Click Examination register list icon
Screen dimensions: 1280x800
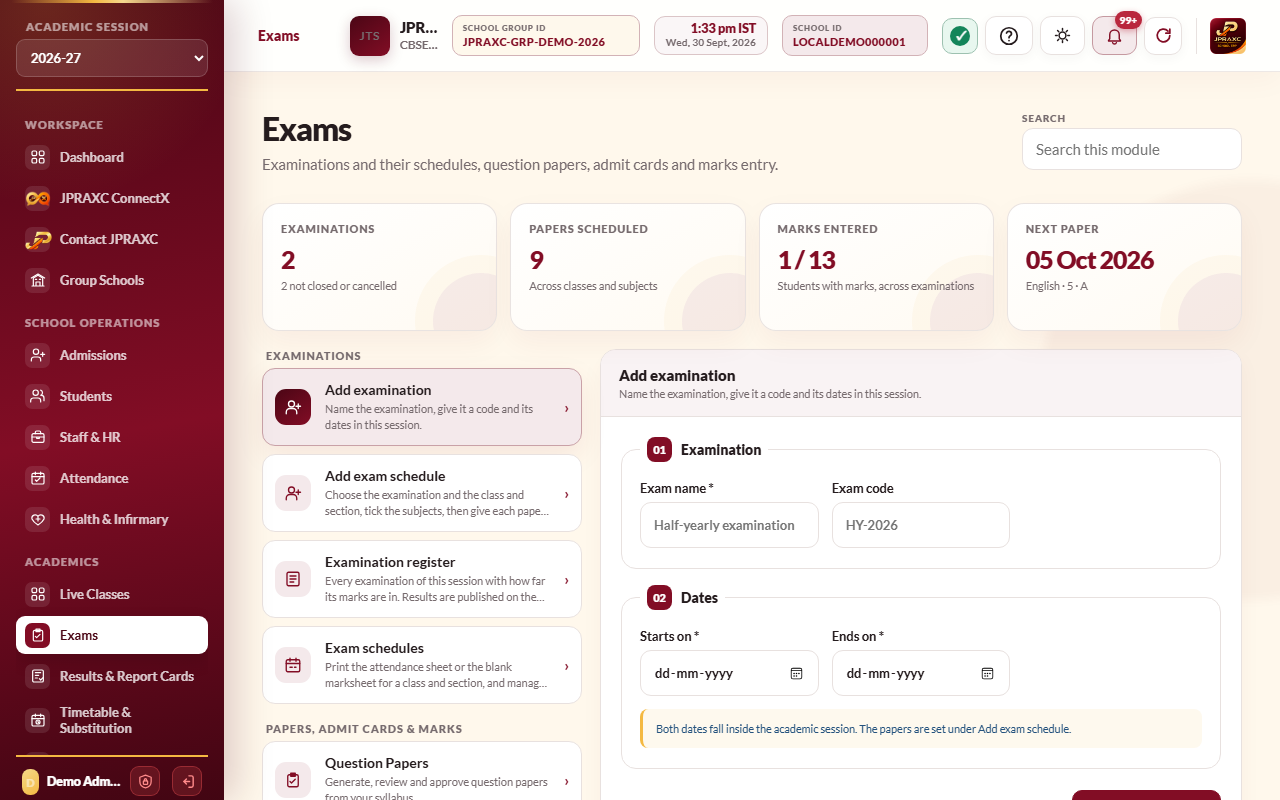(293, 579)
